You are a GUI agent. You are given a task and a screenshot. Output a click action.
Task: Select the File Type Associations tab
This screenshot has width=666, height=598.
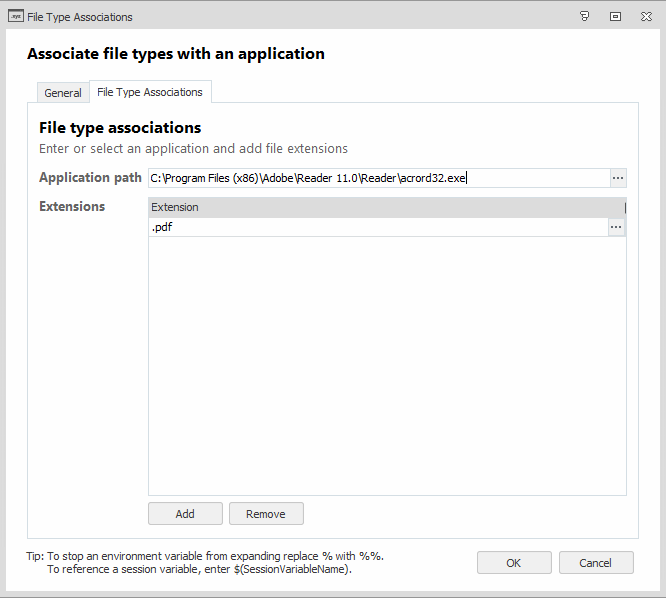(x=150, y=92)
